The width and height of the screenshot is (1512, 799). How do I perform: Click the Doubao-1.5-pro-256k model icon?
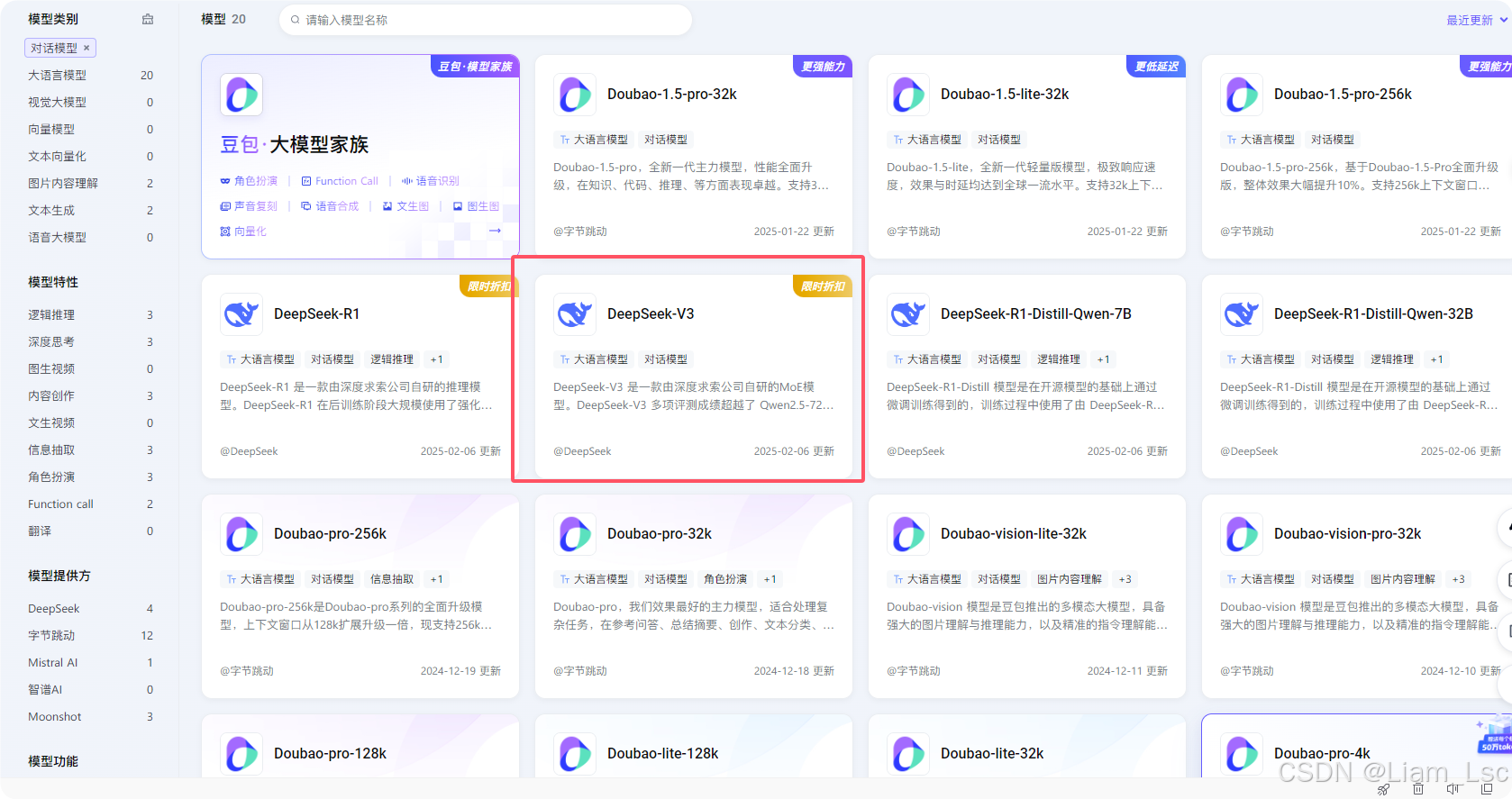pyautogui.click(x=1242, y=95)
